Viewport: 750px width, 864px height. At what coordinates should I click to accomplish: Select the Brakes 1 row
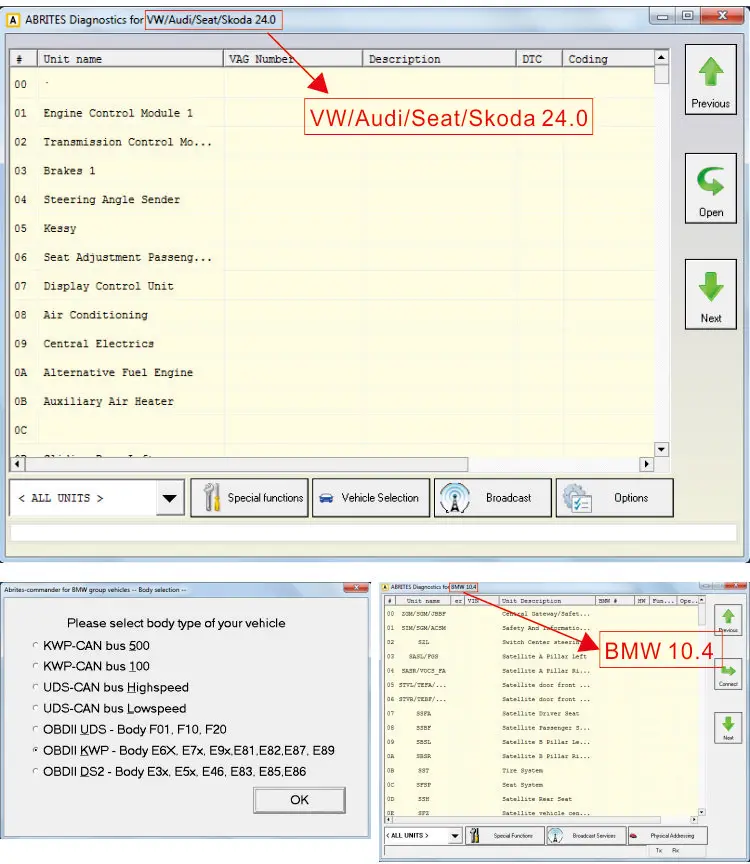332,171
